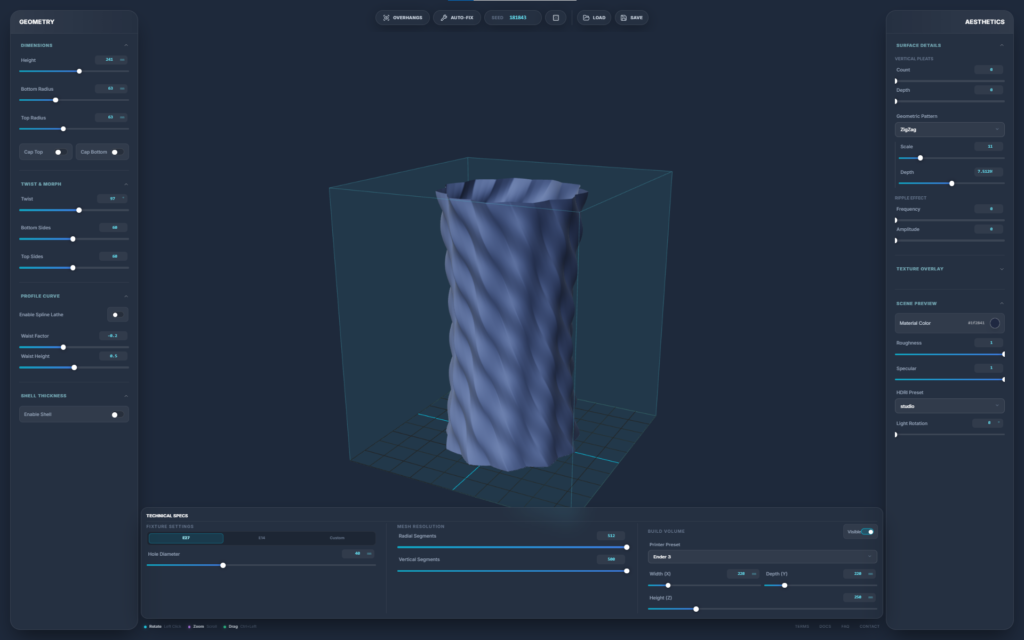Save the design with the Save disk icon
The image size is (1024, 640).
tap(631, 17)
